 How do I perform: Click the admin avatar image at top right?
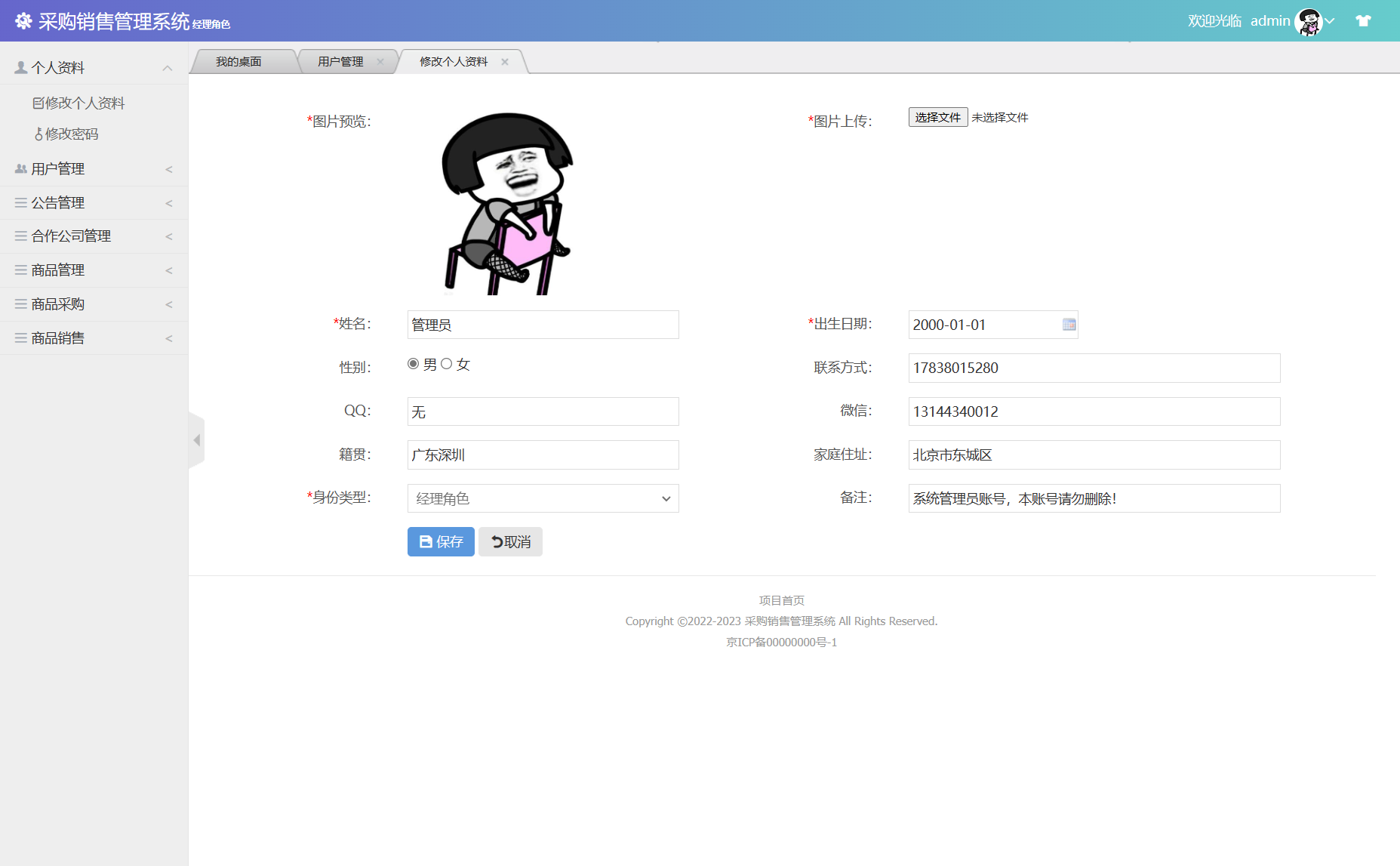click(x=1311, y=22)
